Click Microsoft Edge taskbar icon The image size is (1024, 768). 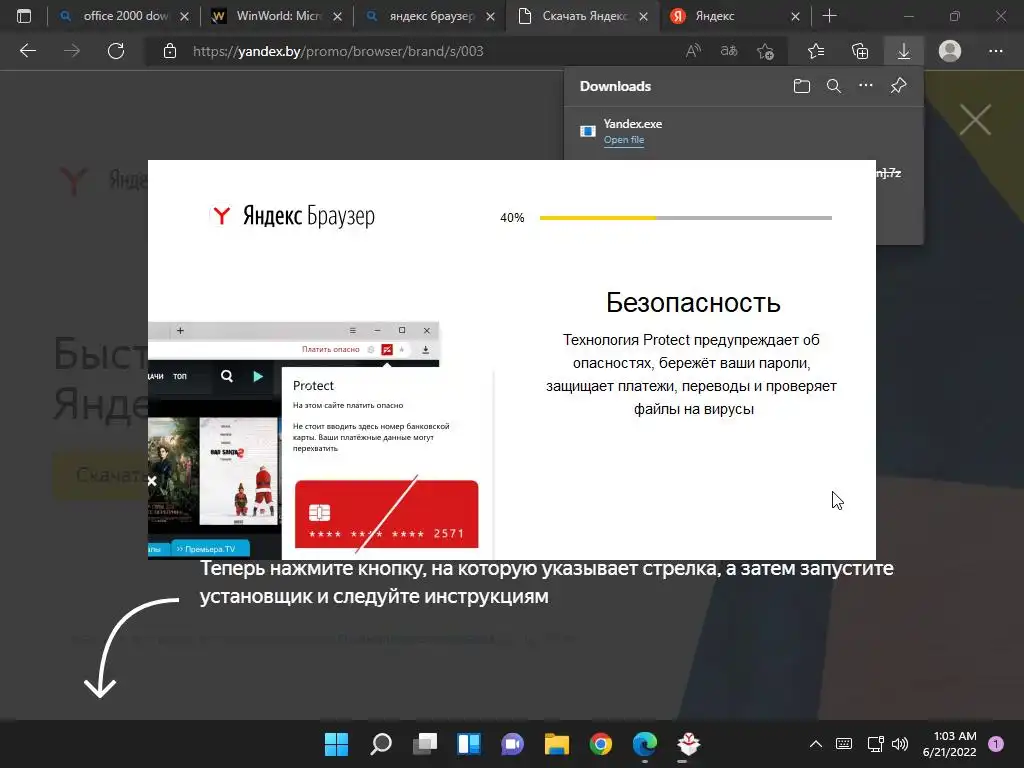[645, 744]
